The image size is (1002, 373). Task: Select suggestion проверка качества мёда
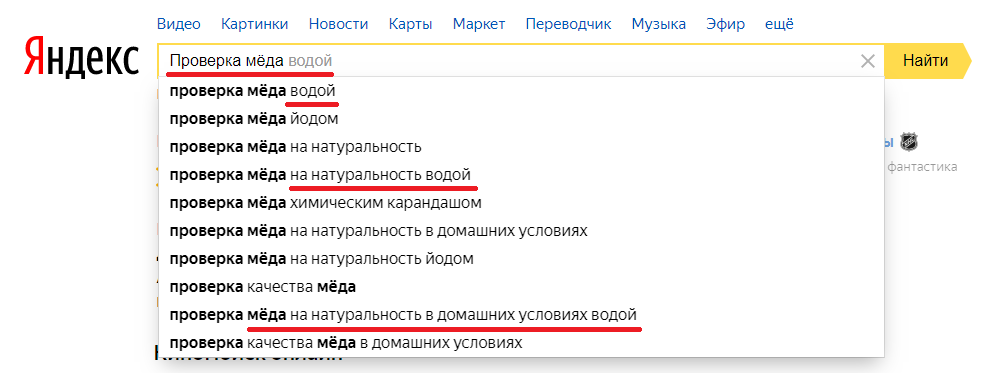(521, 287)
